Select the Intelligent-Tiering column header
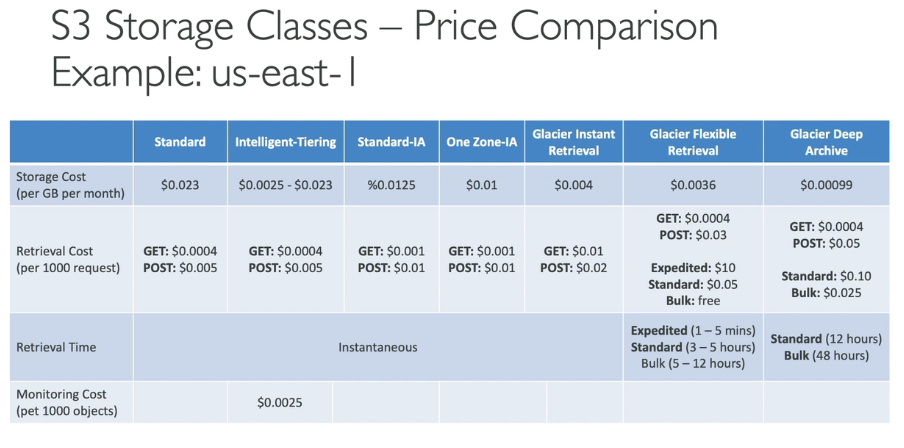The height and width of the screenshot is (448, 904). (285, 142)
